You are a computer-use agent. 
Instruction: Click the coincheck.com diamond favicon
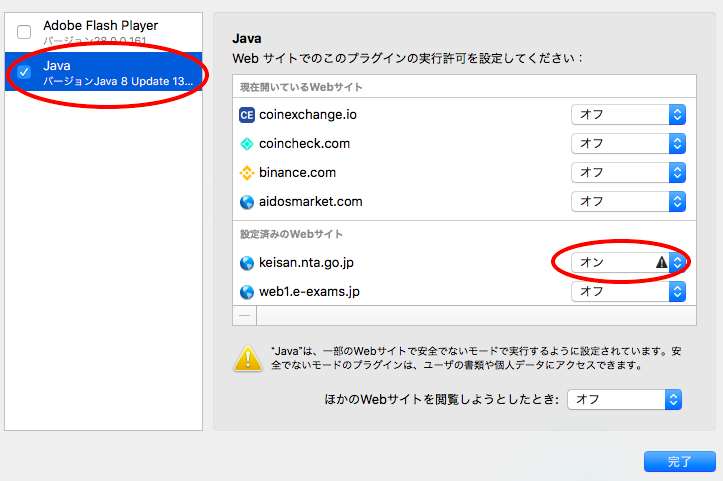(247, 144)
